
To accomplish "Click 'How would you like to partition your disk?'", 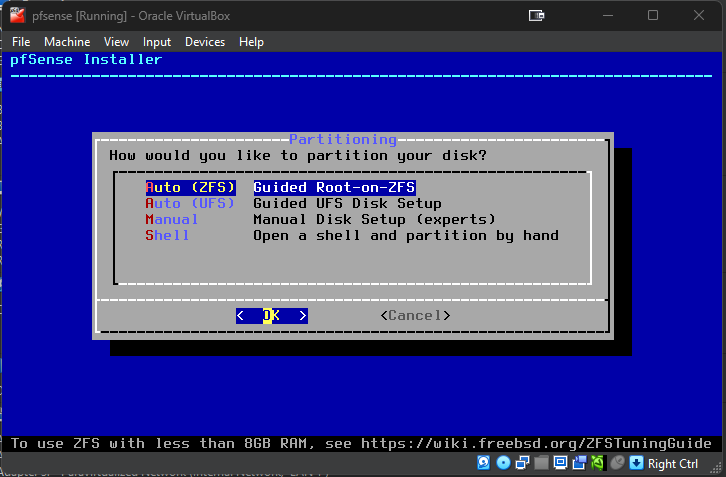I will (x=298, y=156).
